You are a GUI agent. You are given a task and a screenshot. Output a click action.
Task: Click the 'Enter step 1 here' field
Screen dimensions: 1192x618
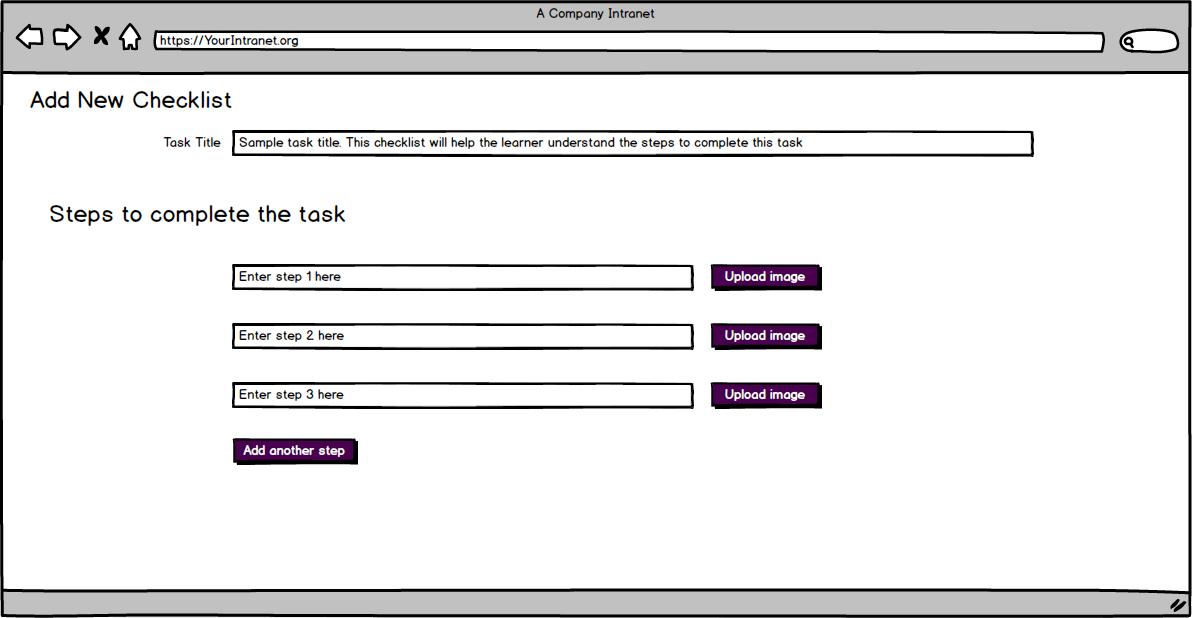(x=462, y=277)
